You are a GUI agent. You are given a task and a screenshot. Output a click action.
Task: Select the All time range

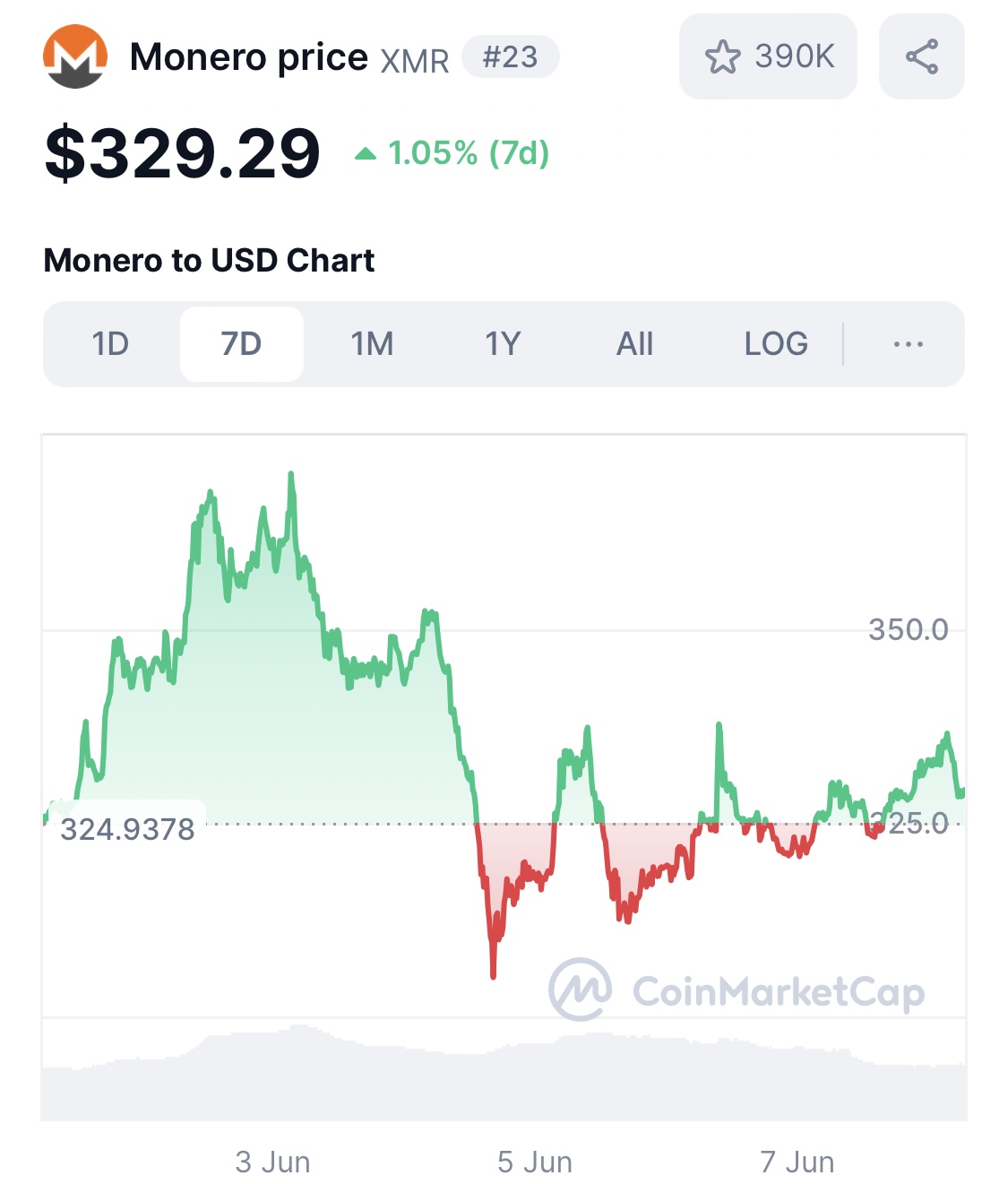[x=634, y=344]
